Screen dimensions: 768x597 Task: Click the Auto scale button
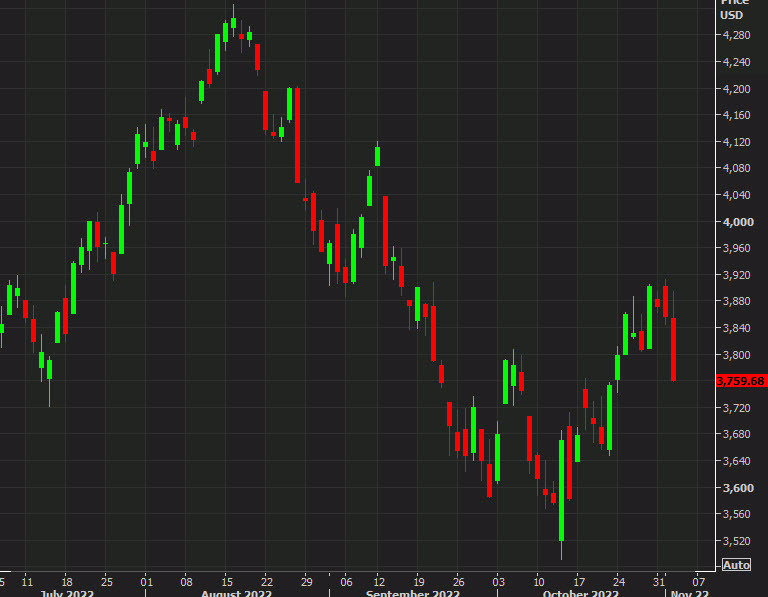point(737,565)
